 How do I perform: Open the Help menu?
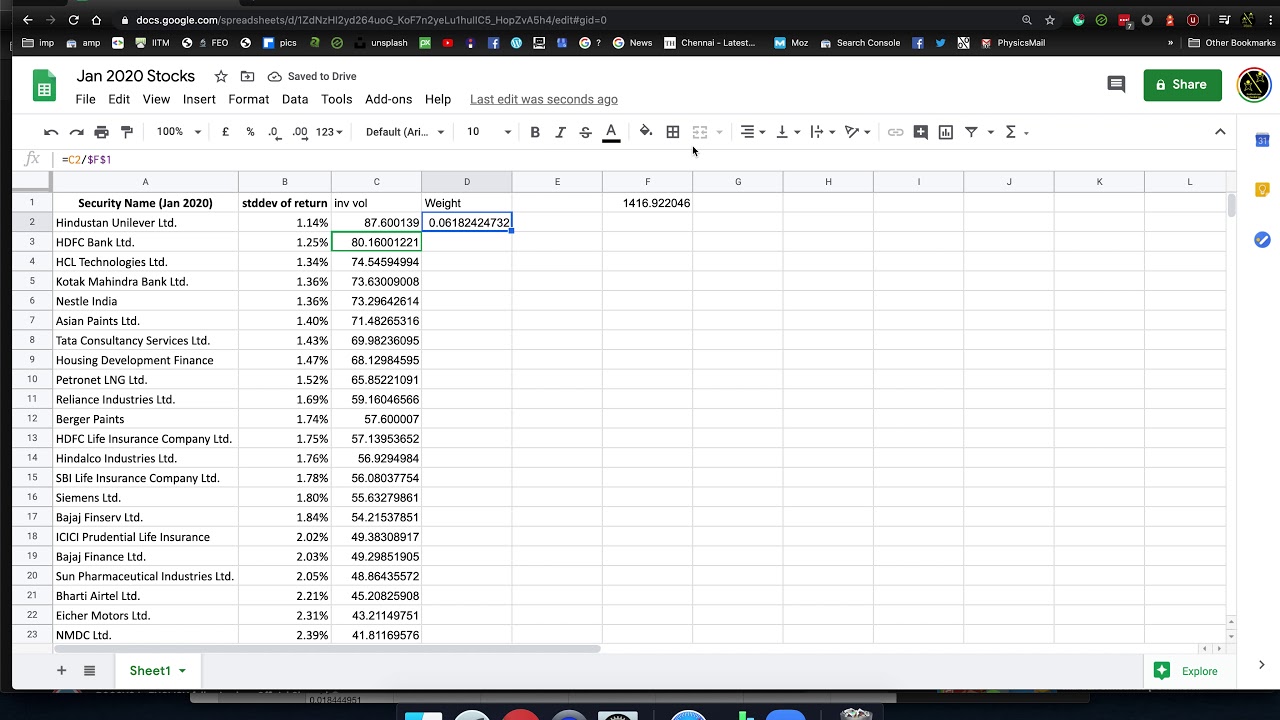coord(438,99)
